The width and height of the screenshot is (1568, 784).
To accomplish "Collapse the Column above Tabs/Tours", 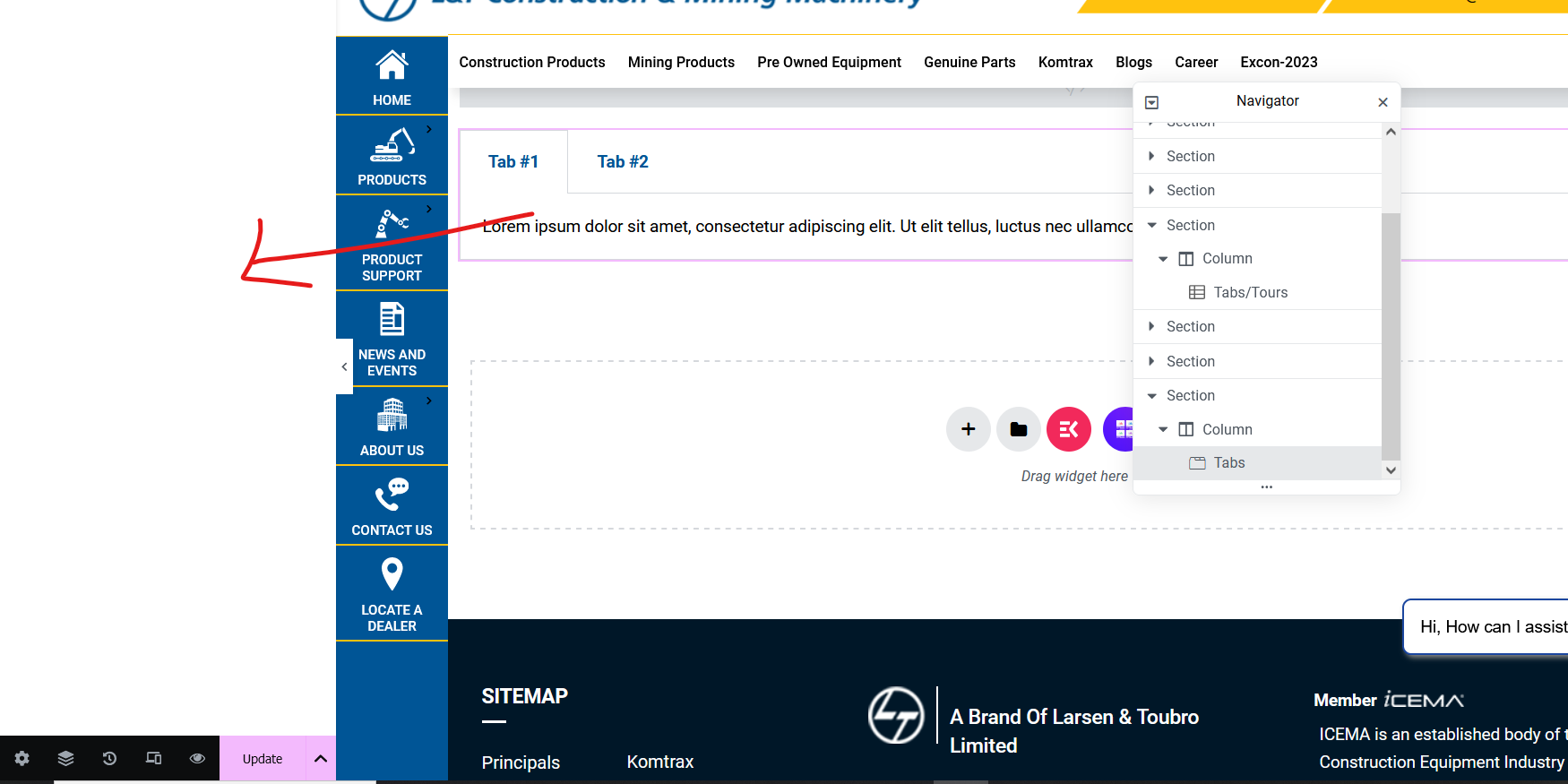I will point(1163,259).
